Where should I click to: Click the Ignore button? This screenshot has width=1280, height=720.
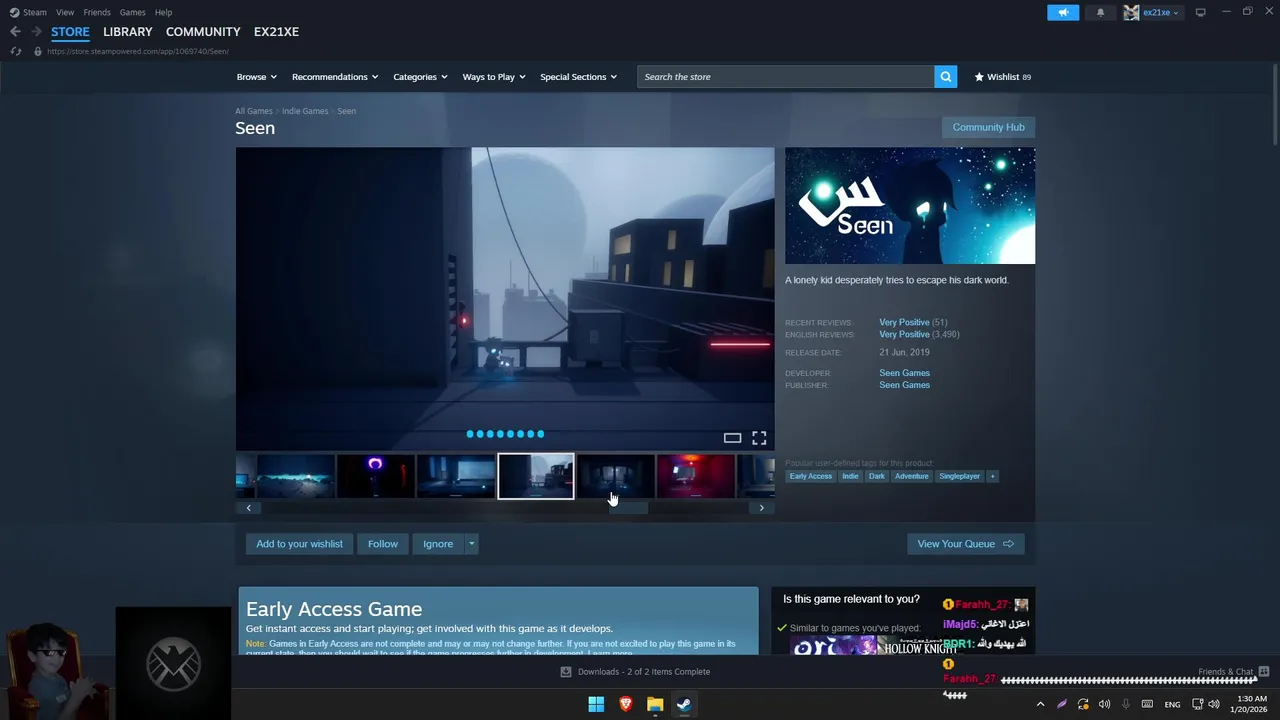438,544
